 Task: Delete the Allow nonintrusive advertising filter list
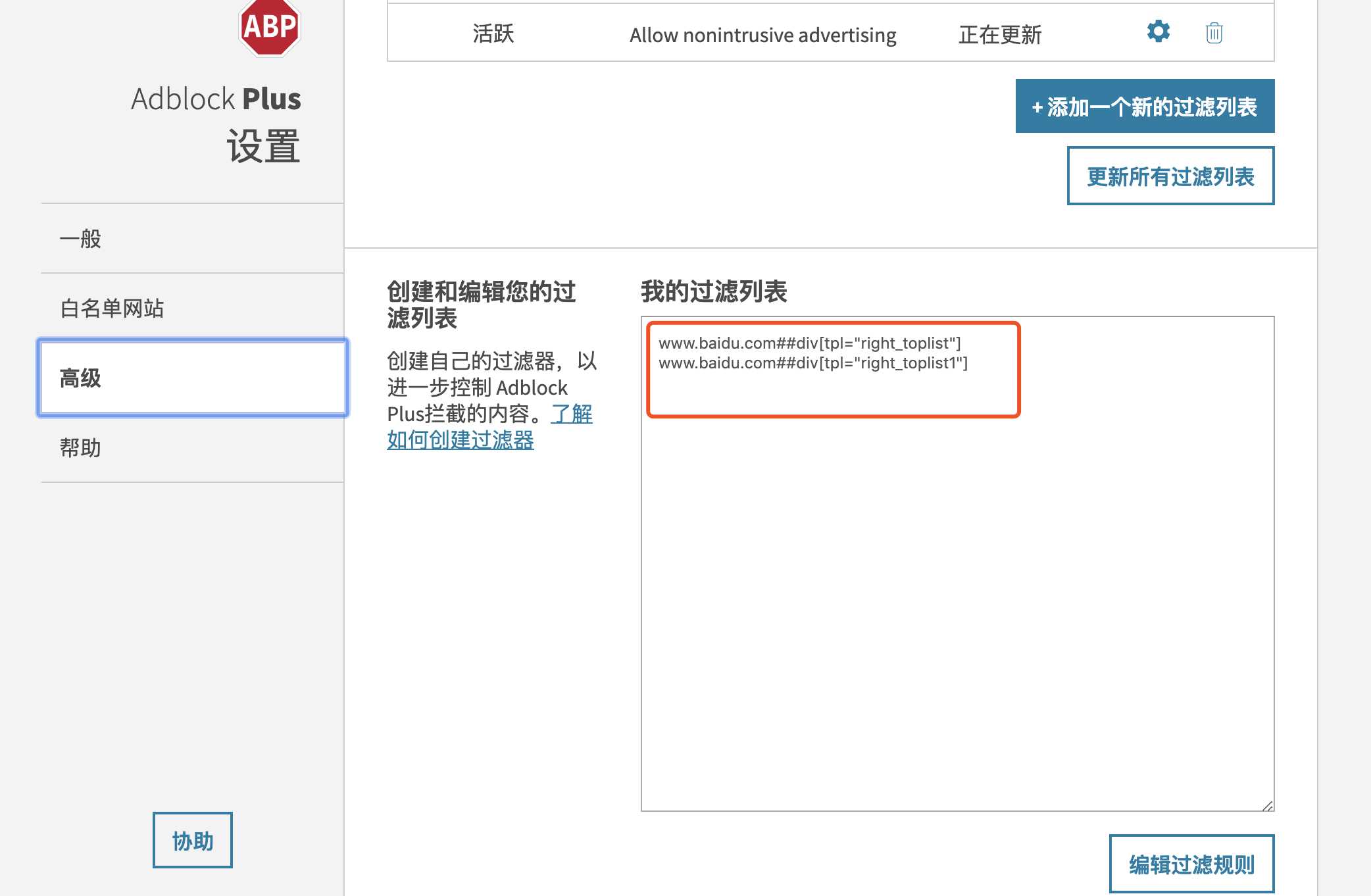[1214, 32]
